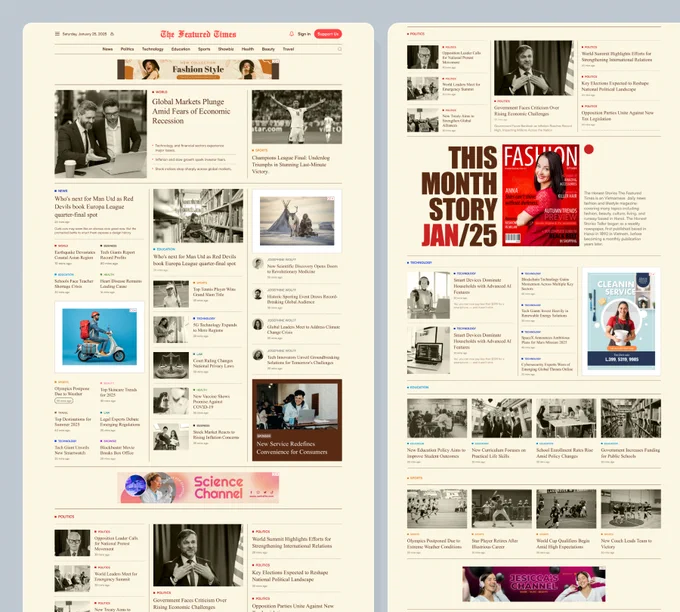
Task: Open the New Service Redefines Convenience sponsor card
Action: pyautogui.click(x=297, y=420)
